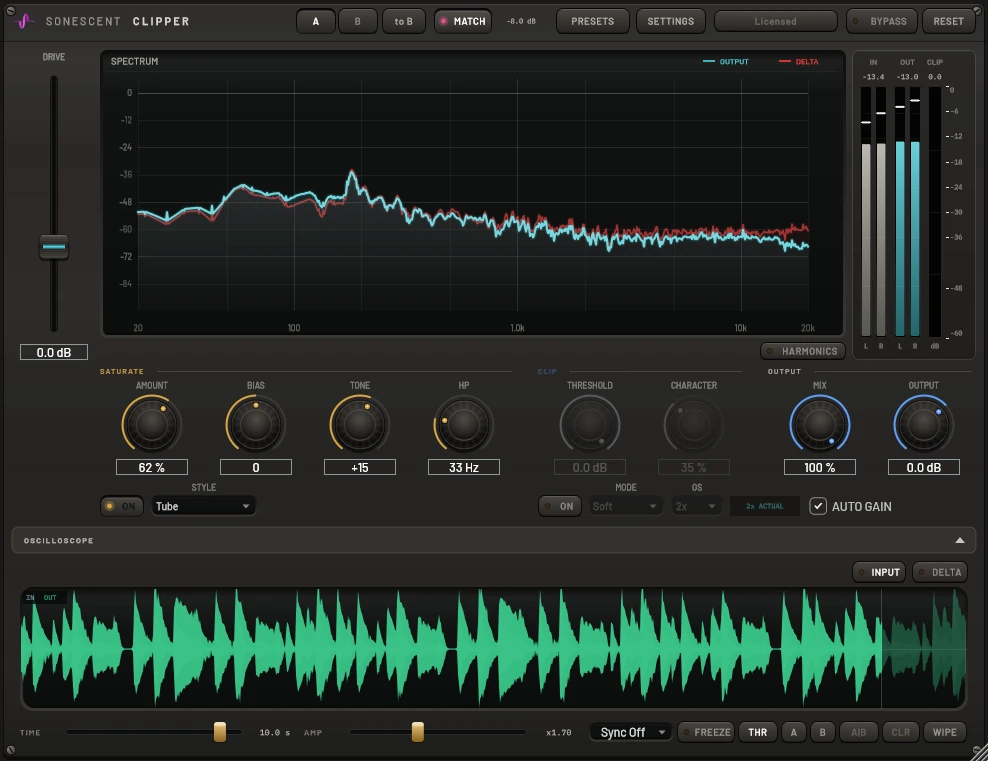Click the oscilloscope B snapshot button
The width and height of the screenshot is (988, 761).
[822, 732]
